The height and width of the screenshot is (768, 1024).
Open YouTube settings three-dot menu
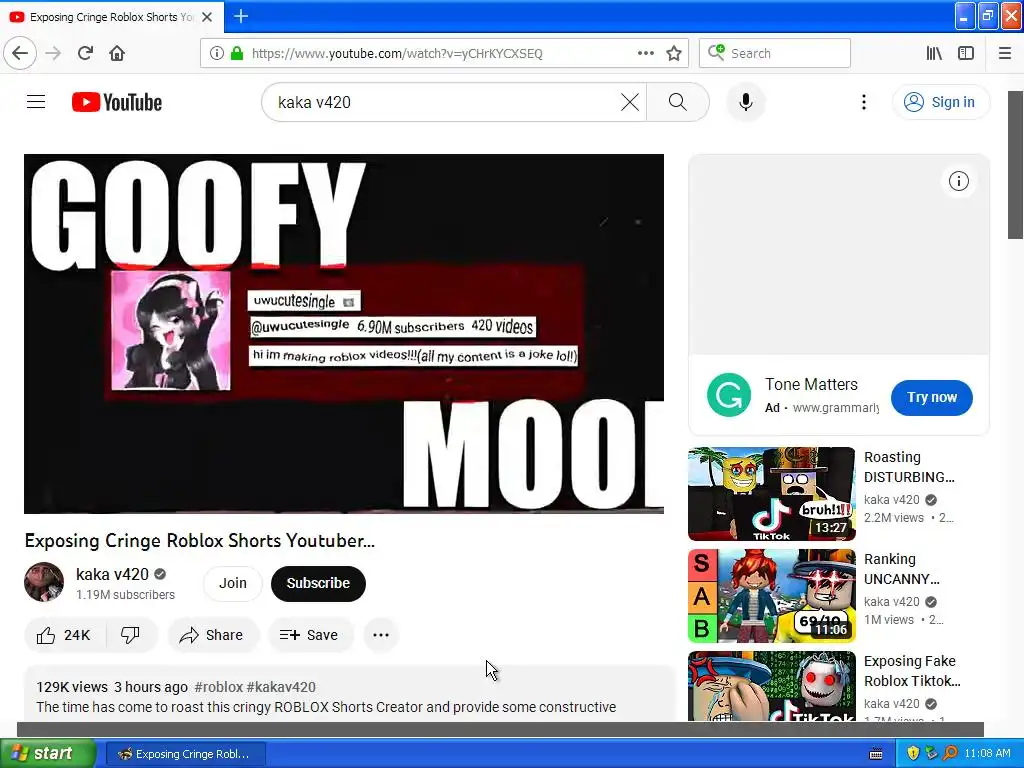click(863, 102)
